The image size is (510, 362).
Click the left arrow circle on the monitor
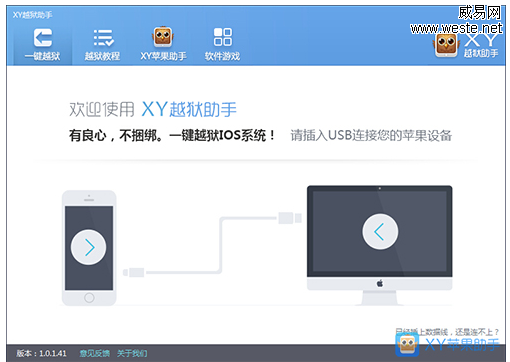tap(380, 231)
